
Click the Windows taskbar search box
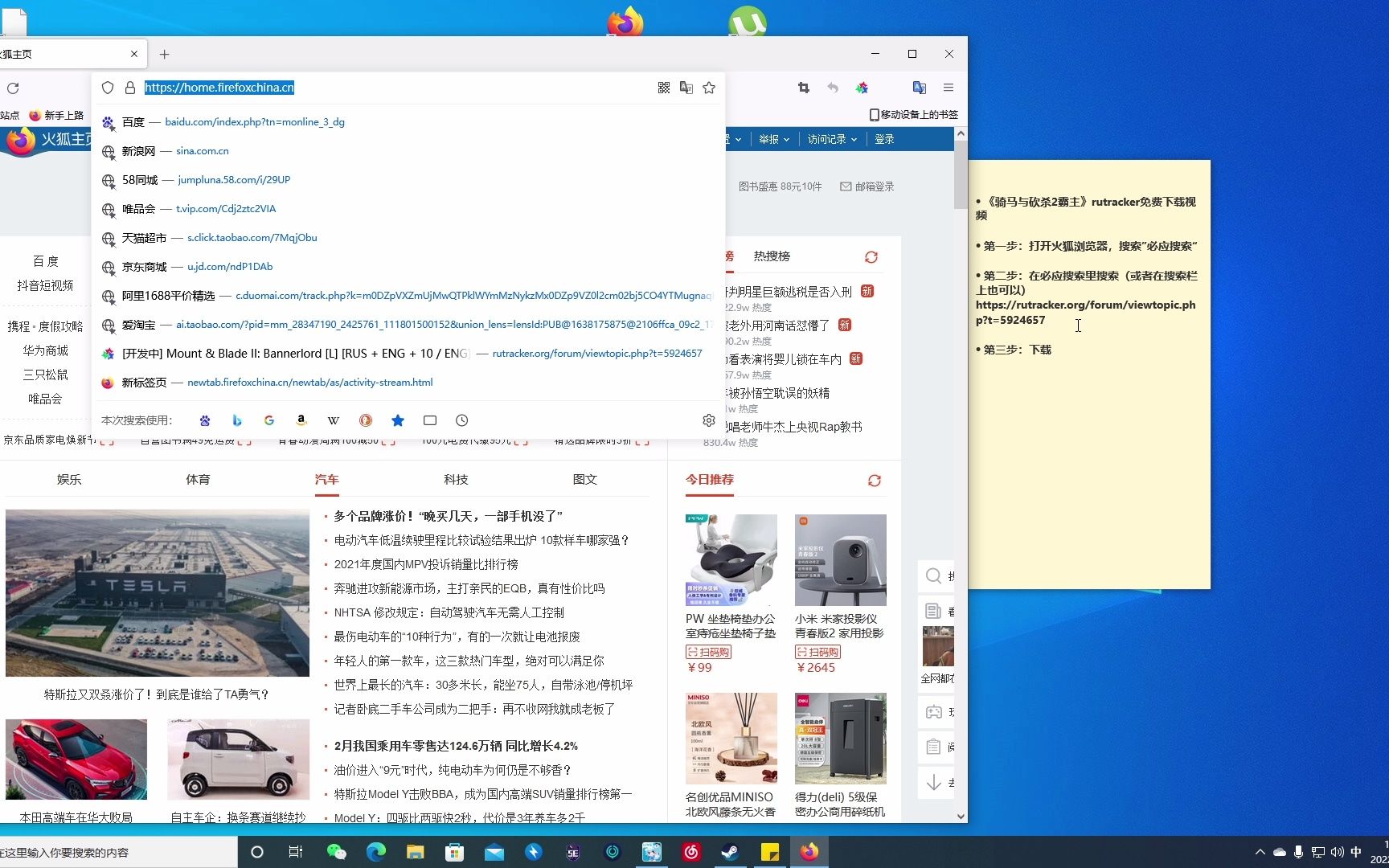[x=117, y=852]
